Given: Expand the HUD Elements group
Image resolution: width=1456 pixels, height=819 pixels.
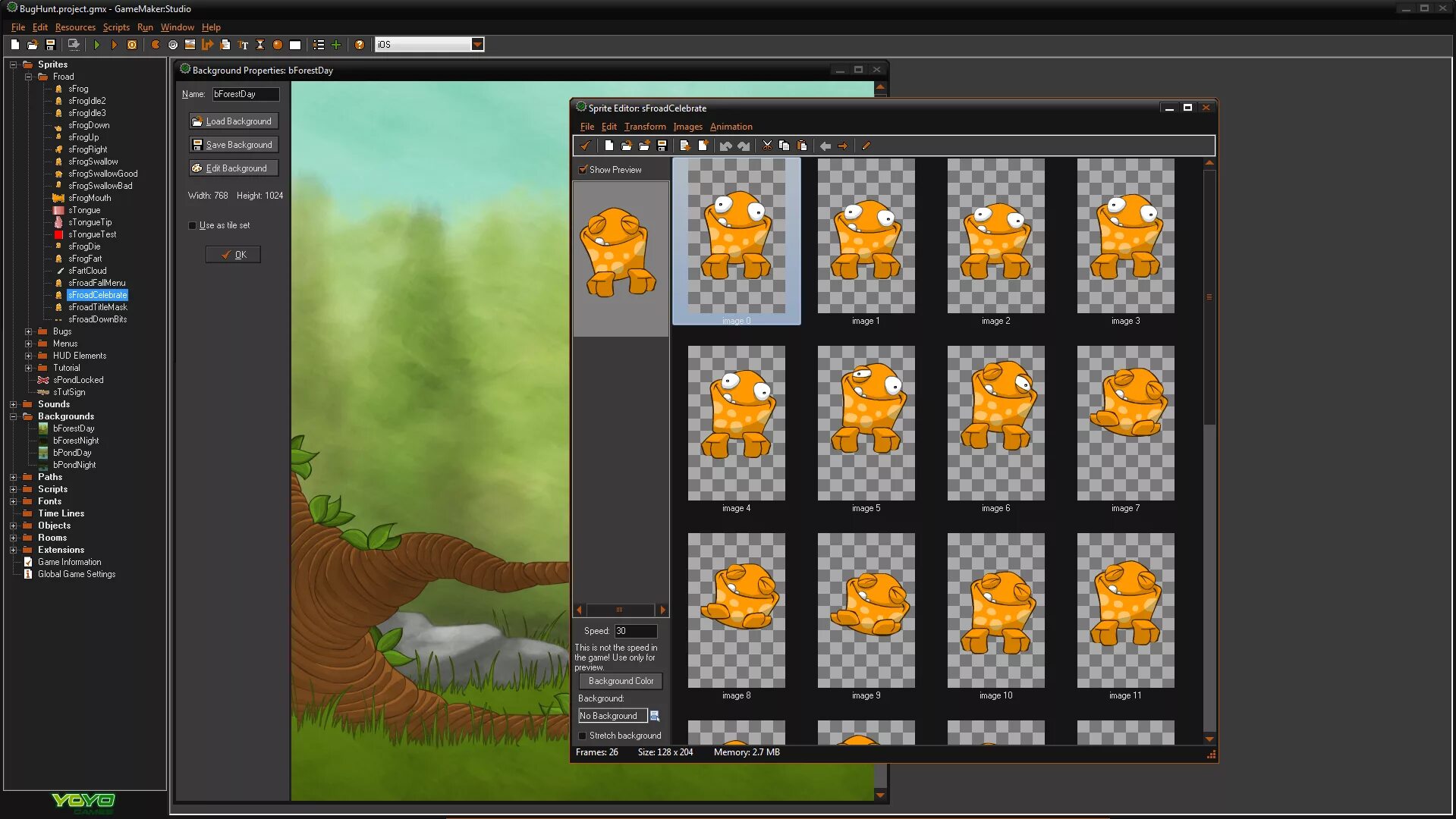Looking at the screenshot, I should (28, 356).
